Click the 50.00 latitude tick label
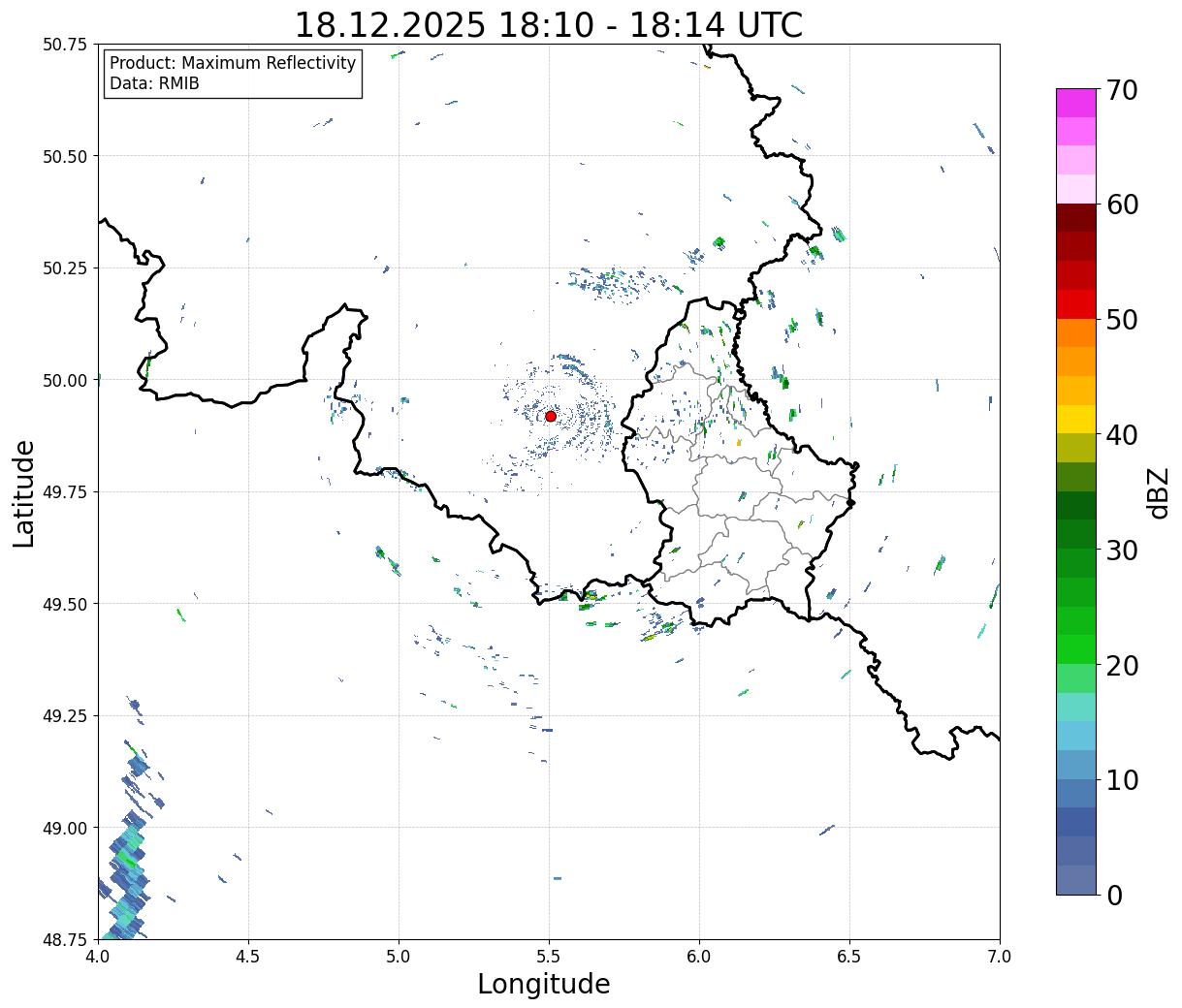 (65, 380)
